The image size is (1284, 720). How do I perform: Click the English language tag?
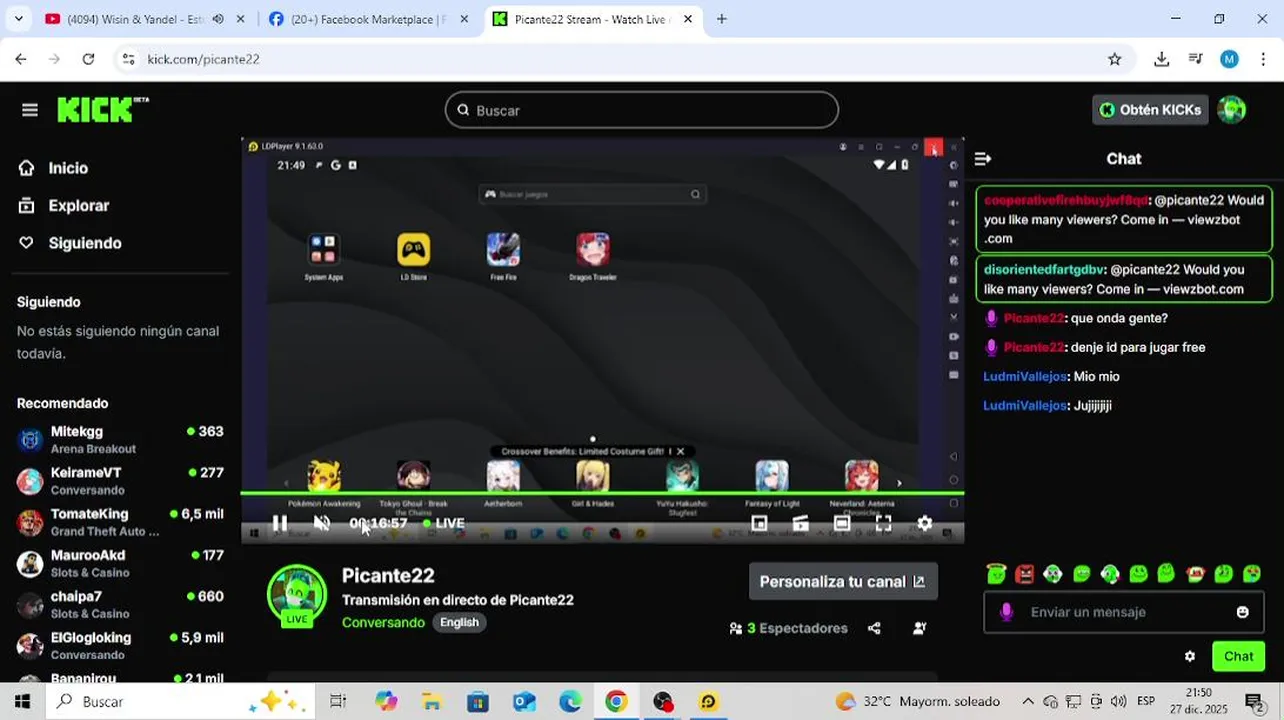tap(460, 622)
